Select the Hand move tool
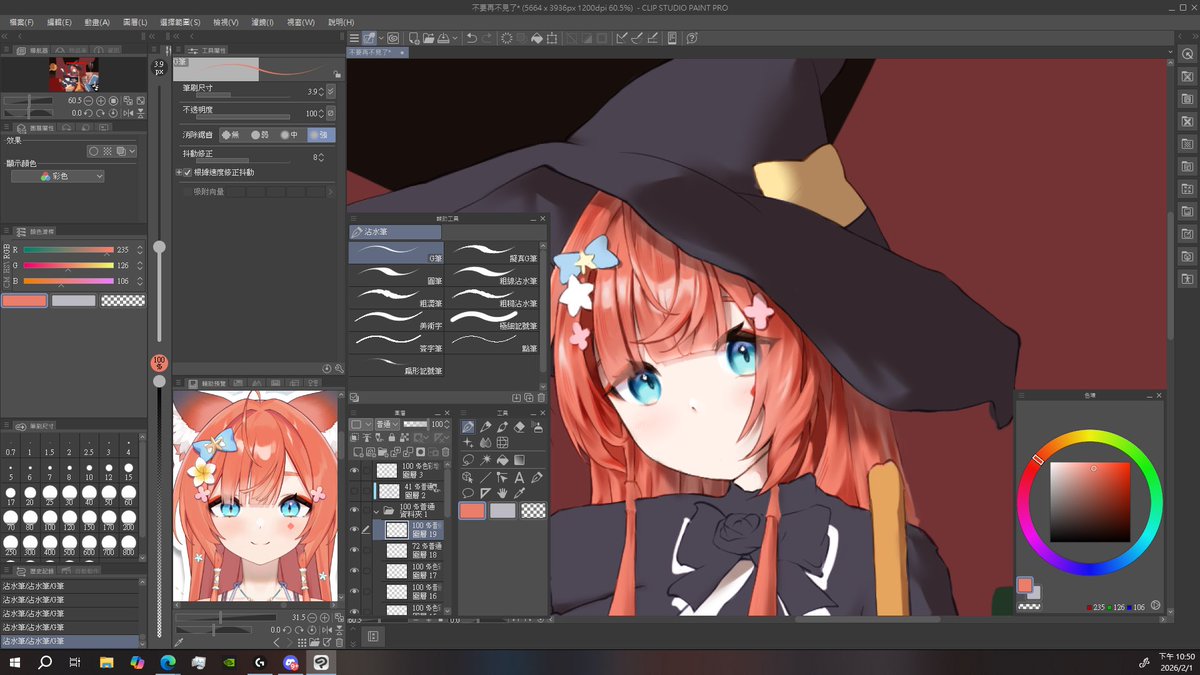Viewport: 1200px width, 675px height. pos(502,493)
